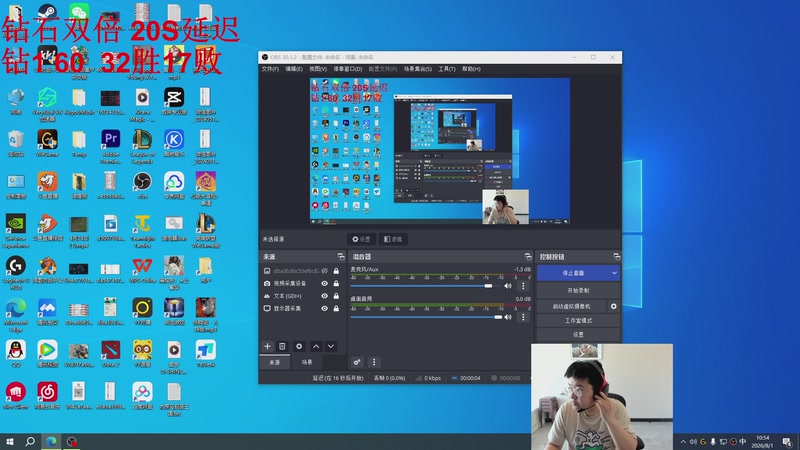Click the 停止直播 button
Image resolution: width=800 pixels, height=450 pixels.
click(573, 273)
